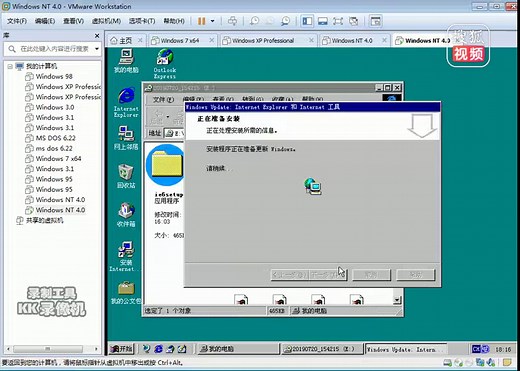Screen dimensions: 520x371
Task: Click the hard disk device status icon
Action: (447, 362)
